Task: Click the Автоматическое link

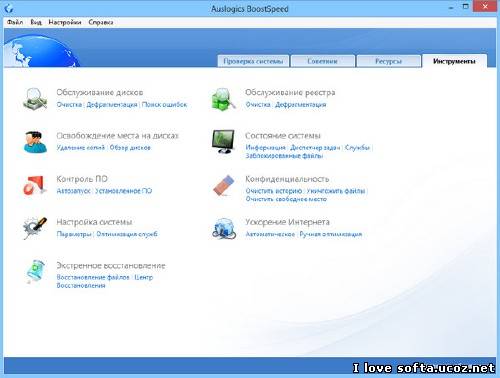Action: point(270,234)
